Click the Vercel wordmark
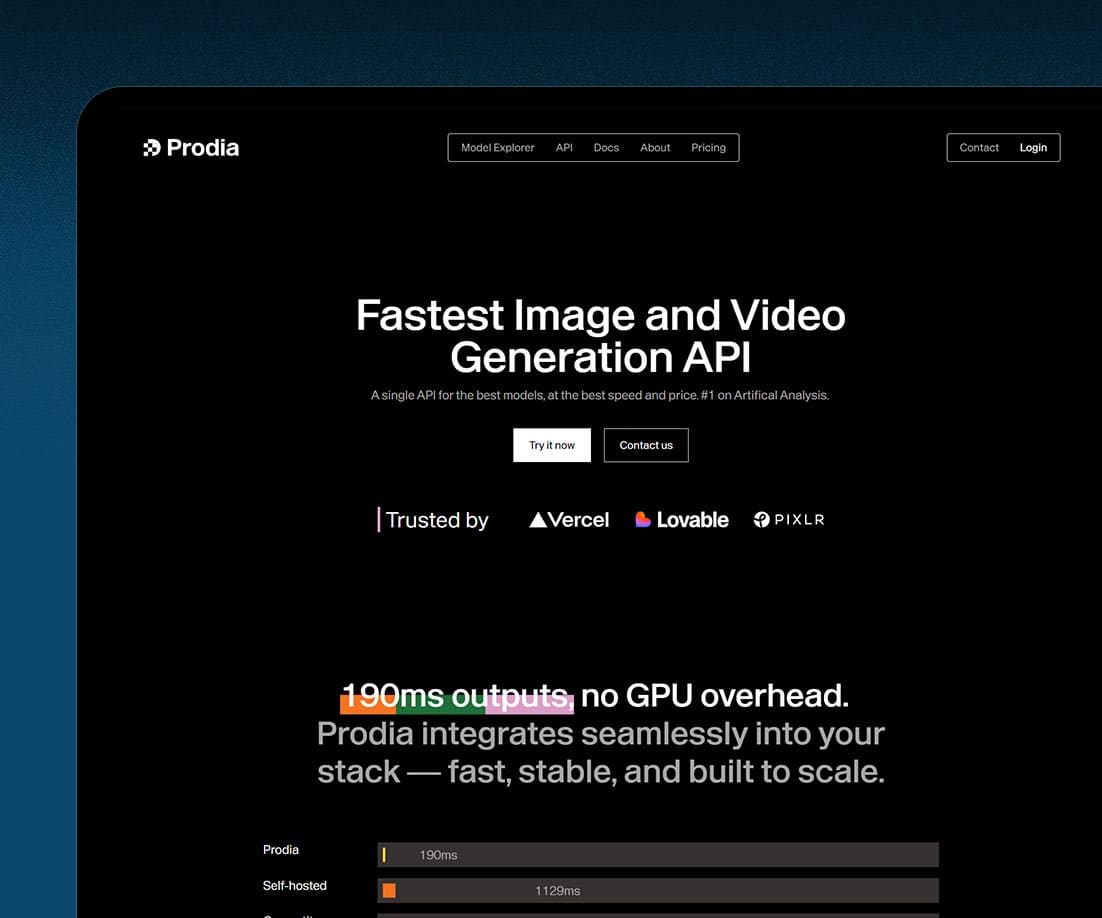The width and height of the screenshot is (1102, 918). pos(578,519)
